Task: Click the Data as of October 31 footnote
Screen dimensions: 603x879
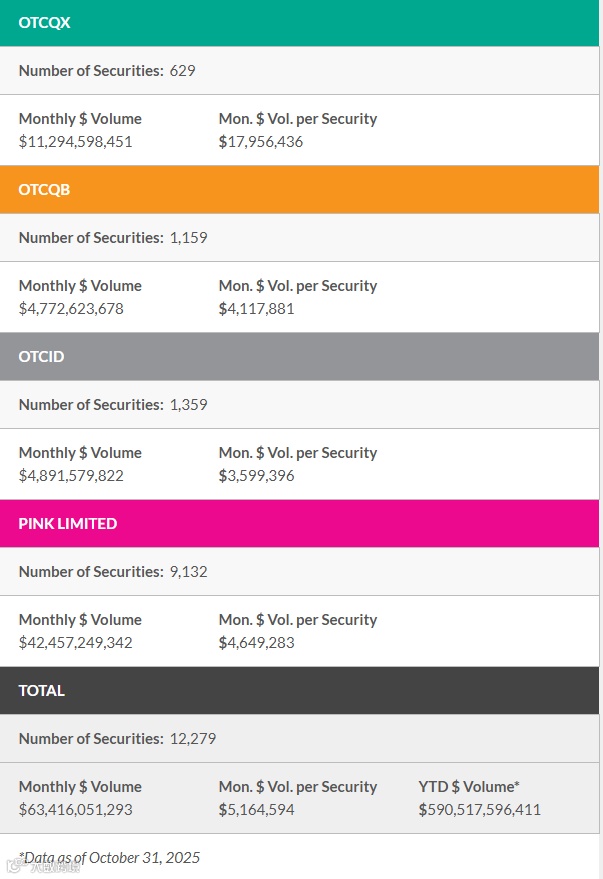Action: coord(110,857)
